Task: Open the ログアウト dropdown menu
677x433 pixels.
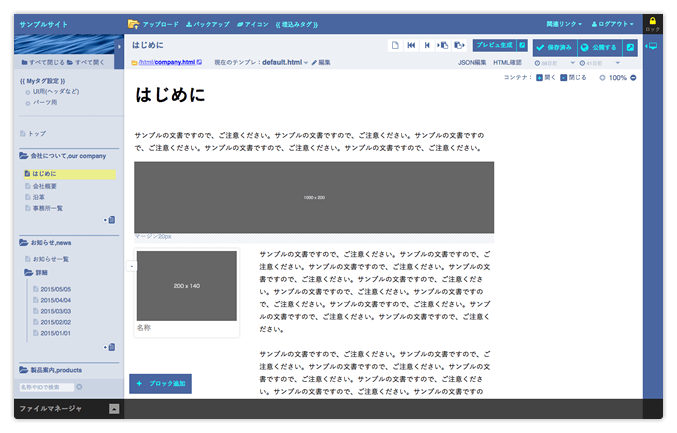Action: 613,23
